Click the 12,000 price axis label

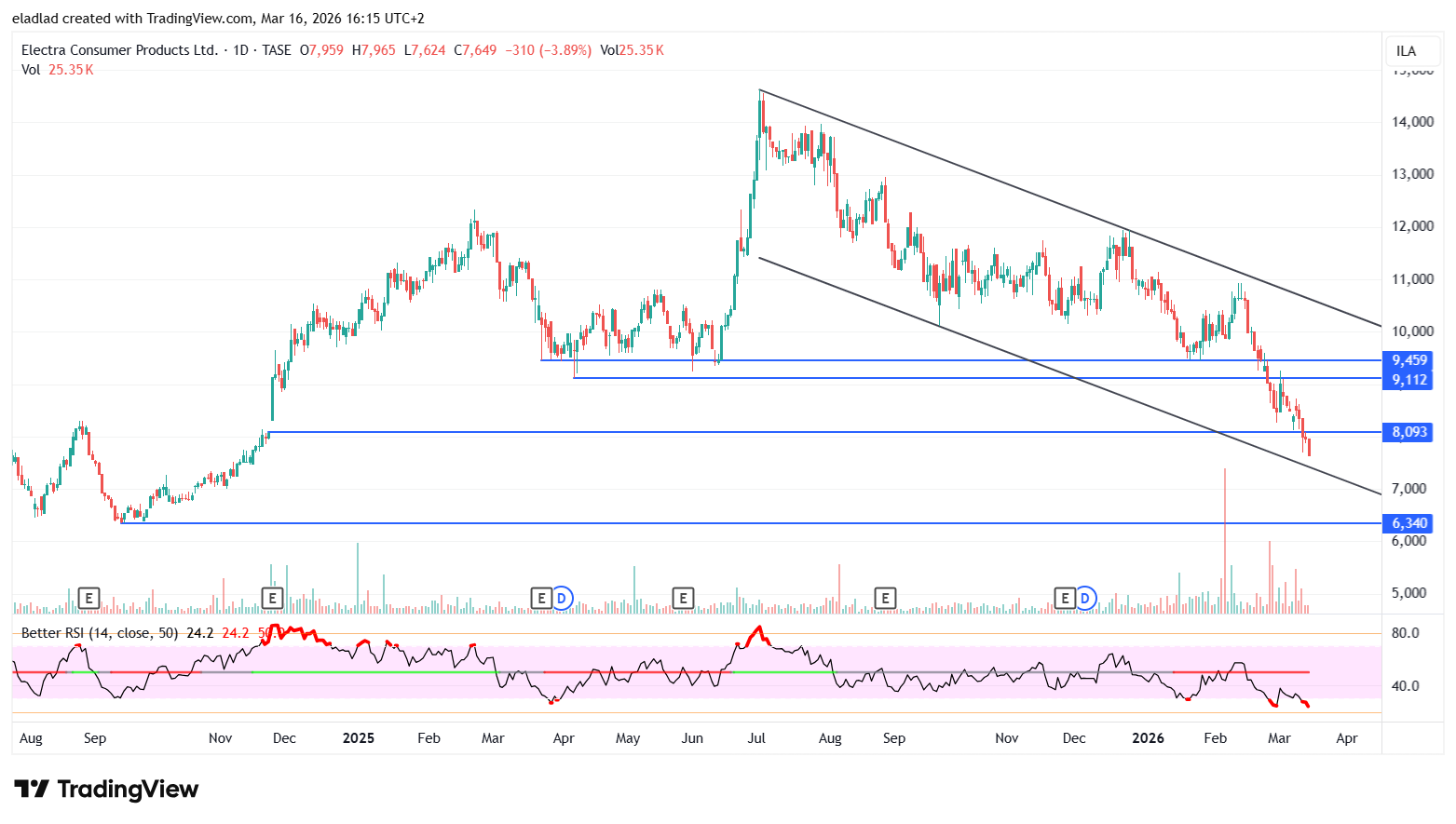pyautogui.click(x=1412, y=226)
